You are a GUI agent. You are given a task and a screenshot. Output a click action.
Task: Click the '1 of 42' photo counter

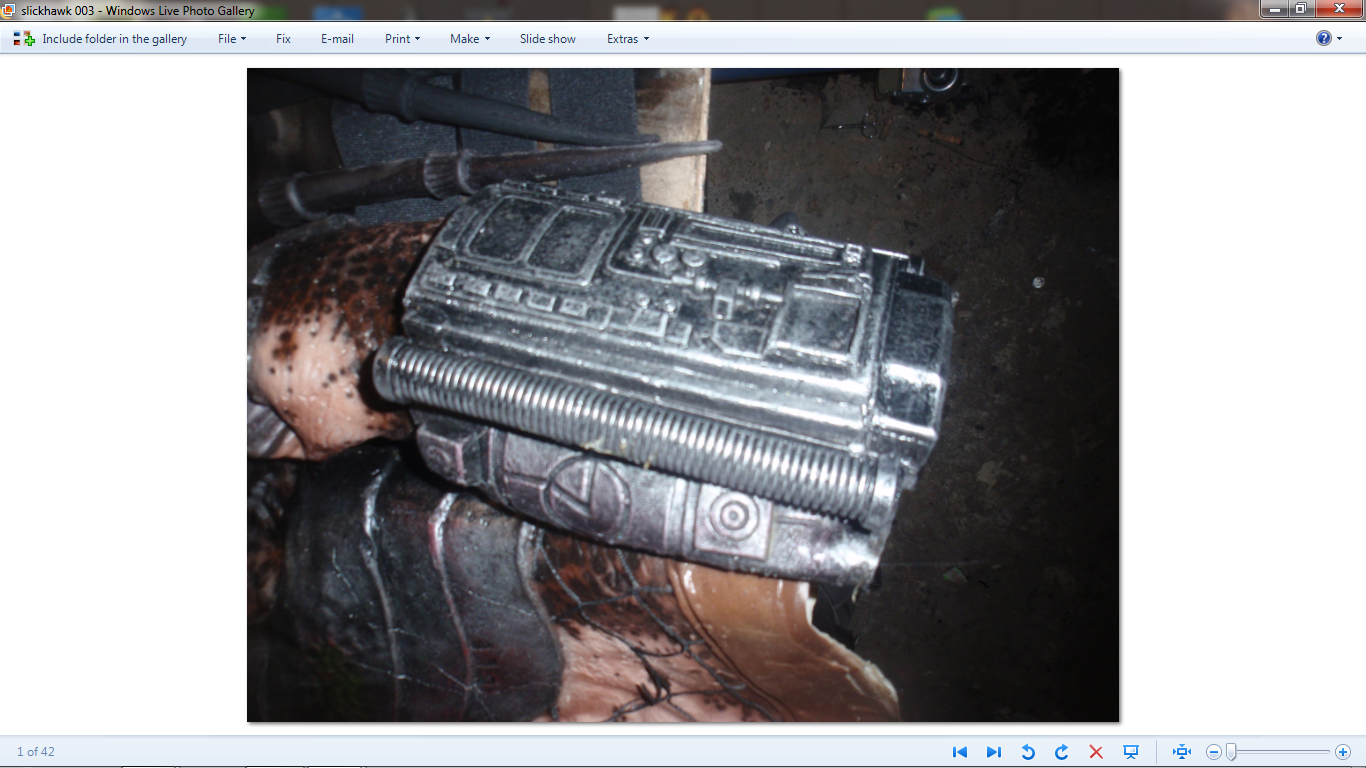click(36, 752)
